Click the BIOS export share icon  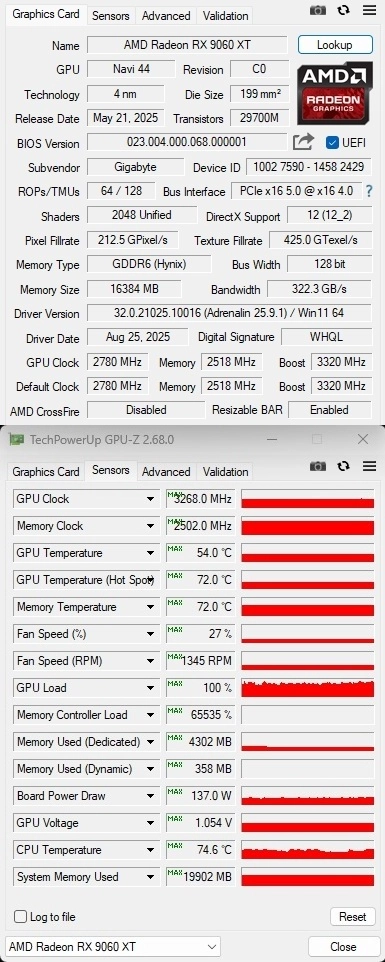click(x=303, y=142)
